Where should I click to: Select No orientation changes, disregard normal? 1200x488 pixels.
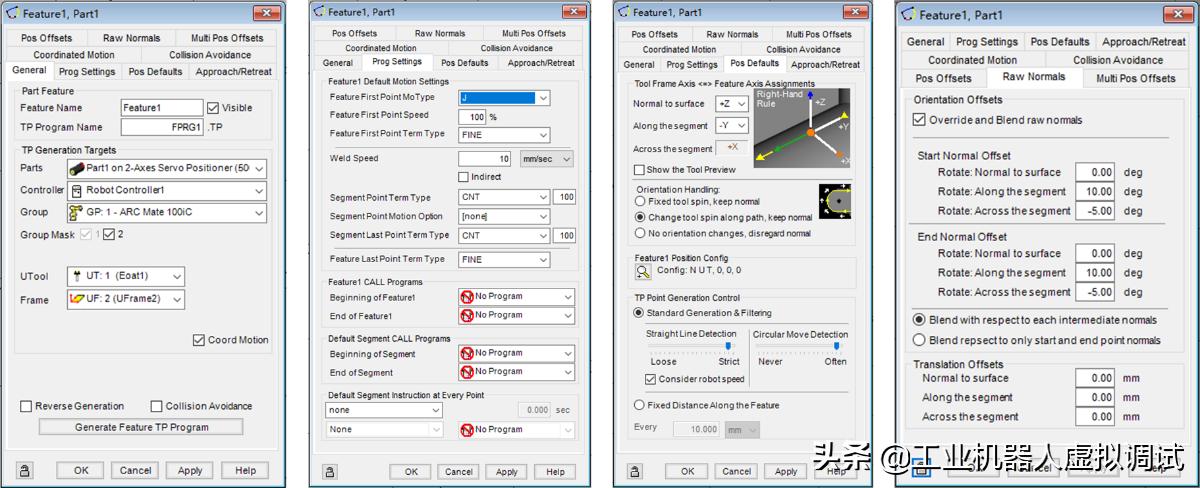pos(640,233)
